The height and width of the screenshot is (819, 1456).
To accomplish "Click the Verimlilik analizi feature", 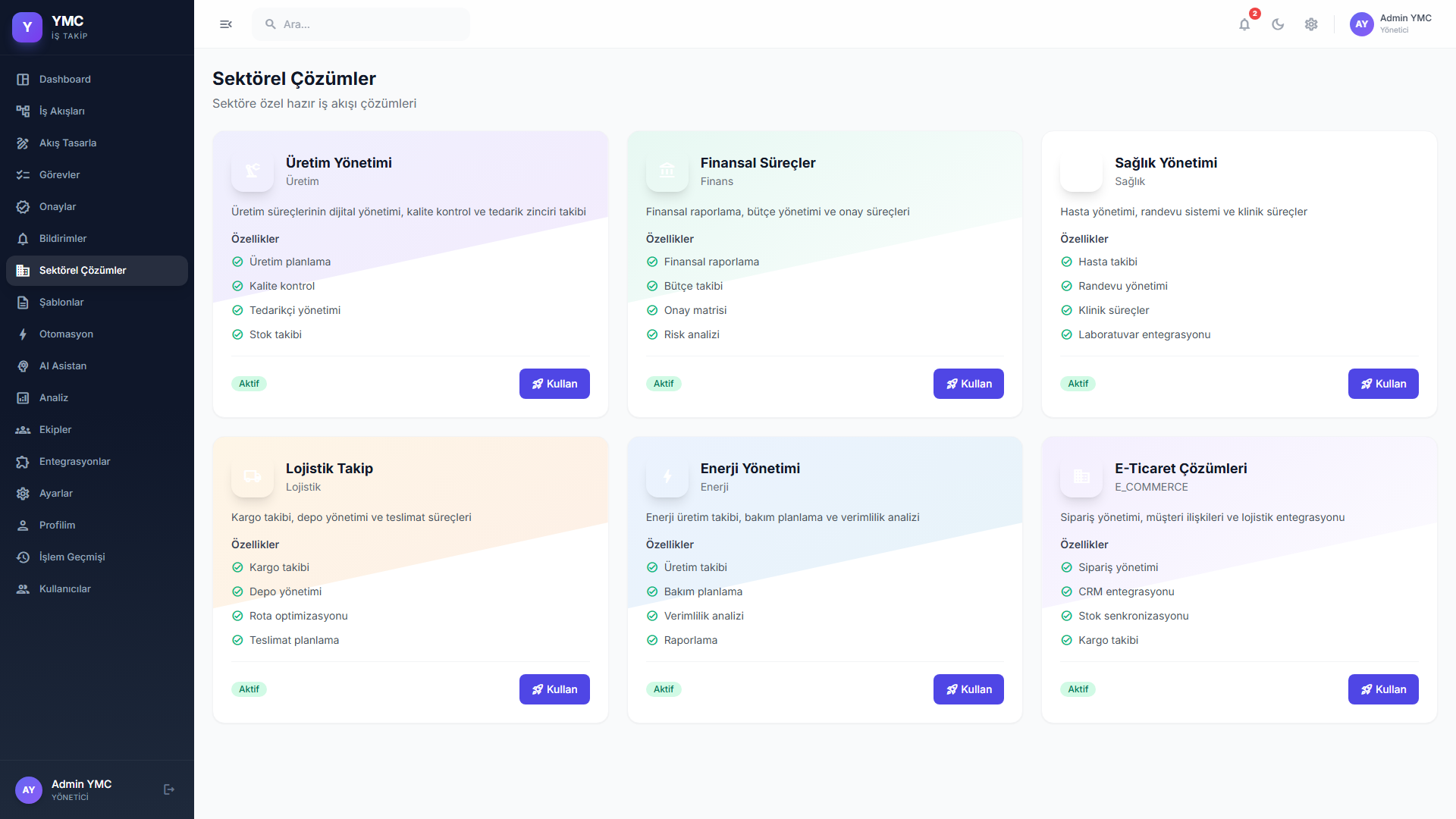I will [704, 616].
